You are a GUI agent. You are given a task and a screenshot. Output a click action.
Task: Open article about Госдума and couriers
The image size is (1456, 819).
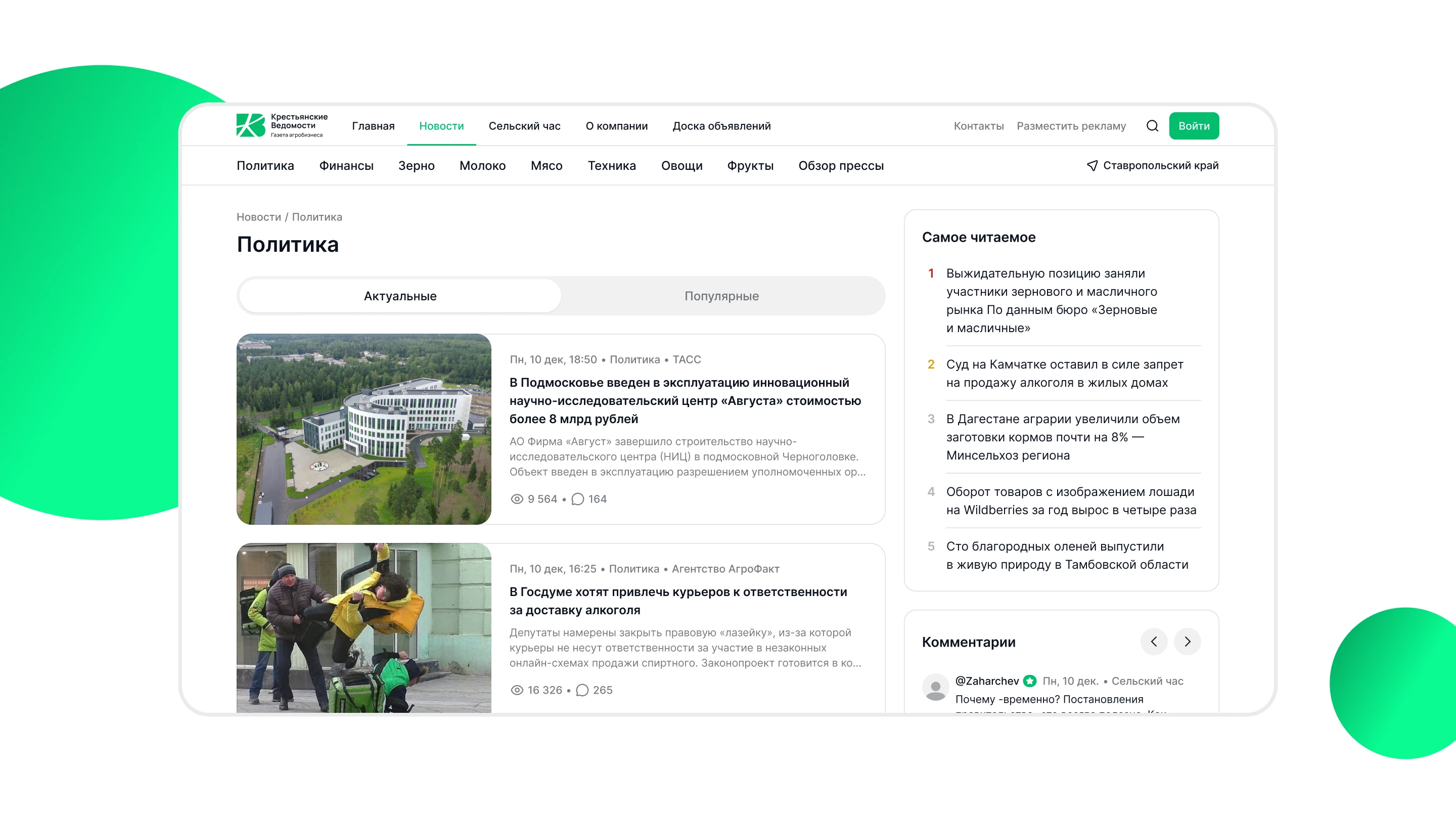pyautogui.click(x=678, y=601)
